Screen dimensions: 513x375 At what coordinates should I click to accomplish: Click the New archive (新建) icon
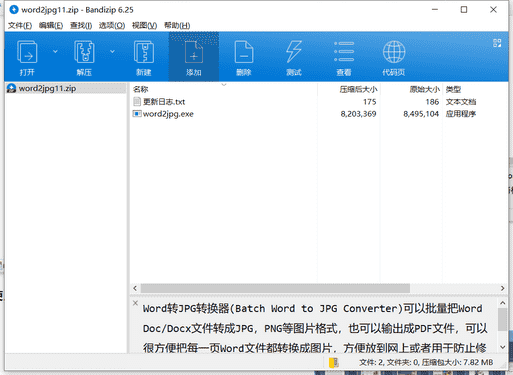tap(144, 52)
